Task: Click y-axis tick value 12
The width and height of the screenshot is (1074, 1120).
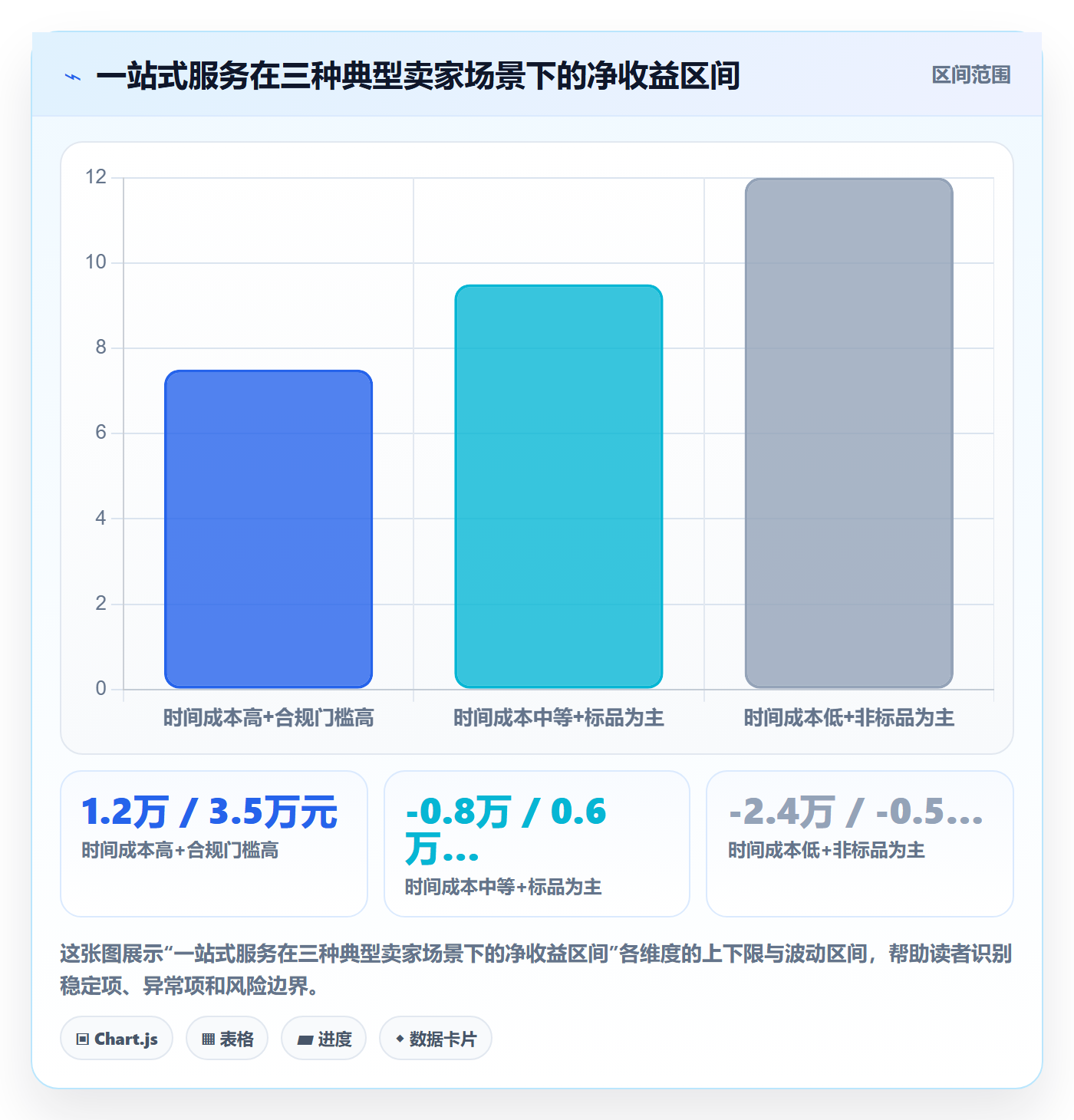Action: pos(96,177)
